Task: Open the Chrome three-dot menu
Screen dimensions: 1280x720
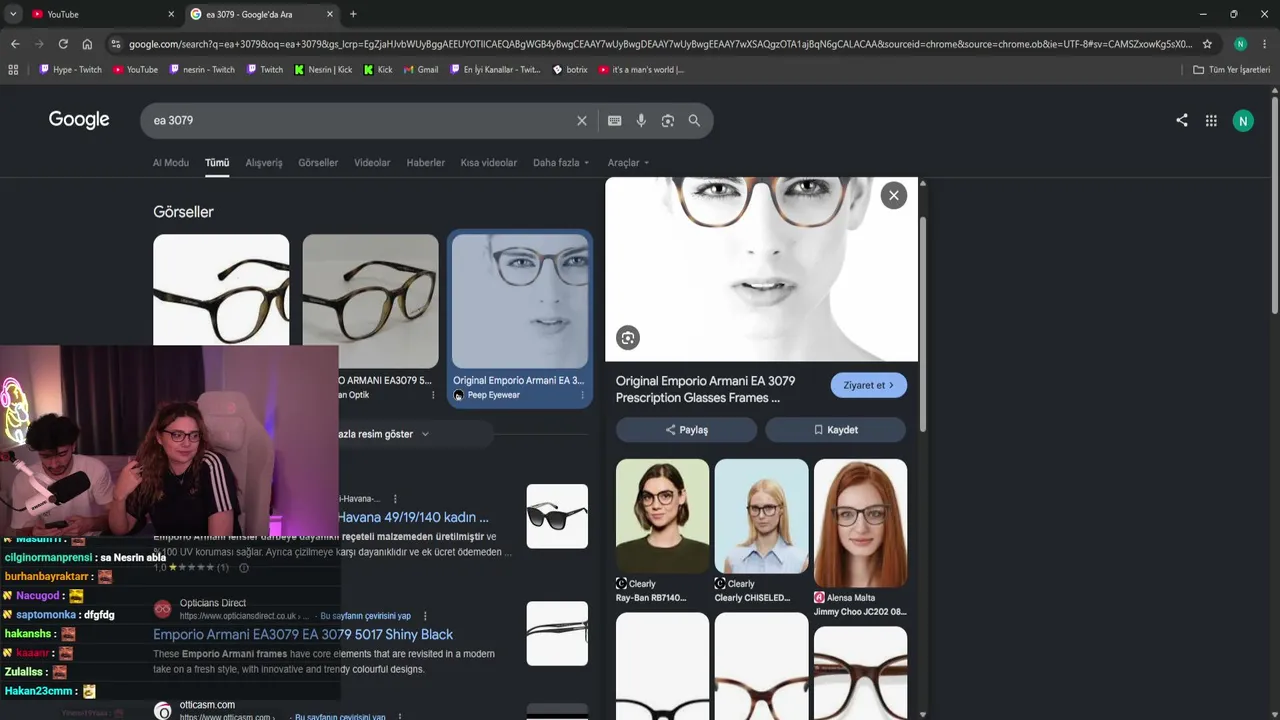Action: pos(1265,44)
